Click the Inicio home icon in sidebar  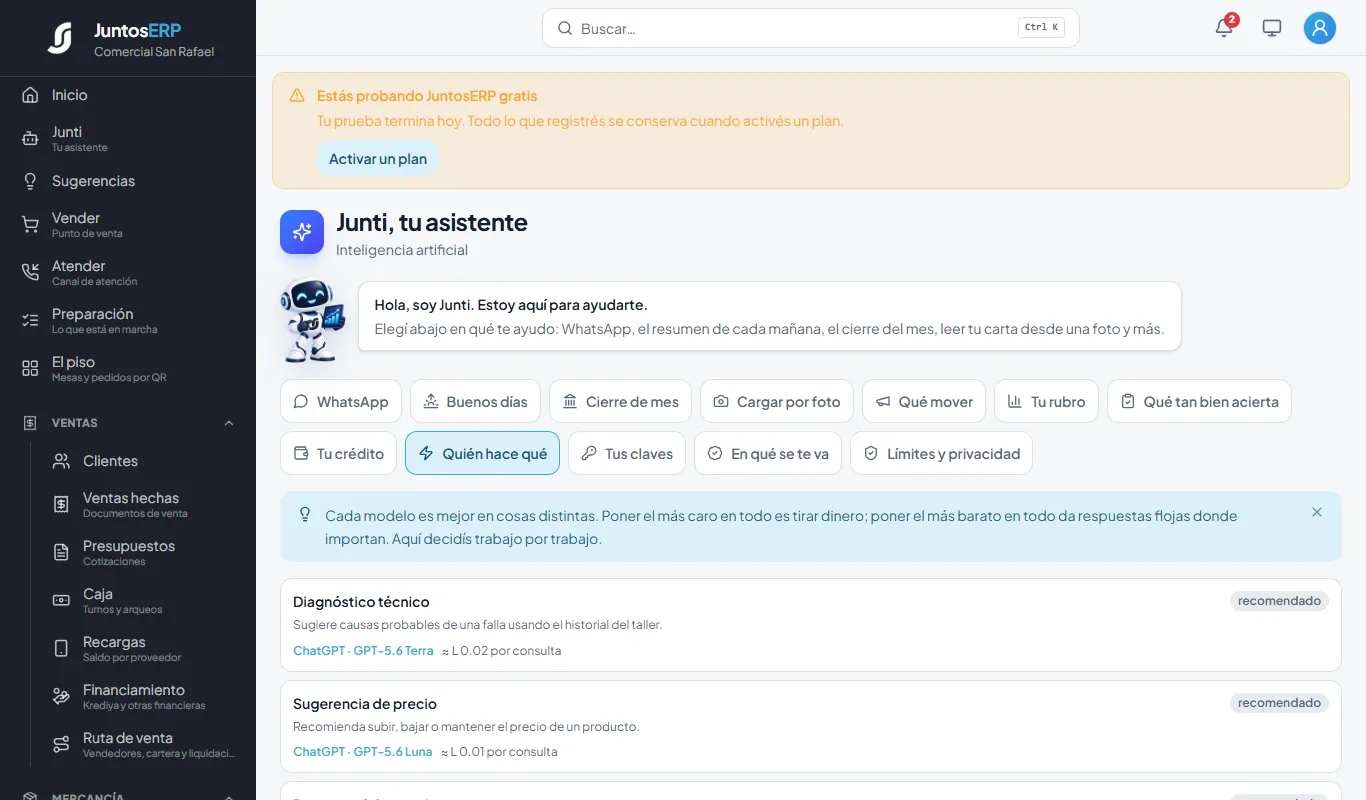click(30, 95)
